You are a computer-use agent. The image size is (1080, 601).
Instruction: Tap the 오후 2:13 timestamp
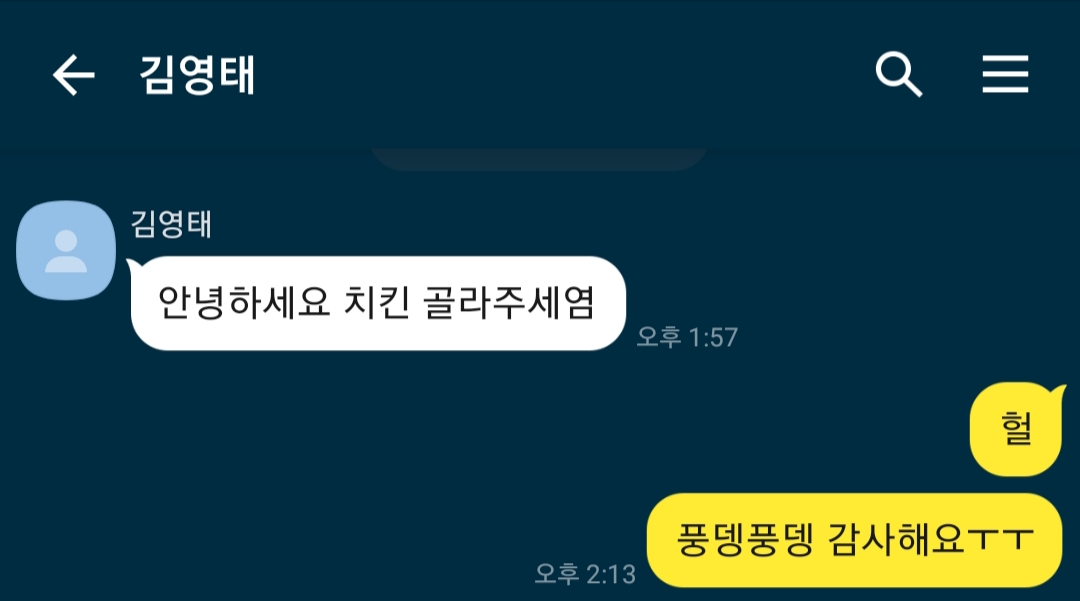coord(585,574)
